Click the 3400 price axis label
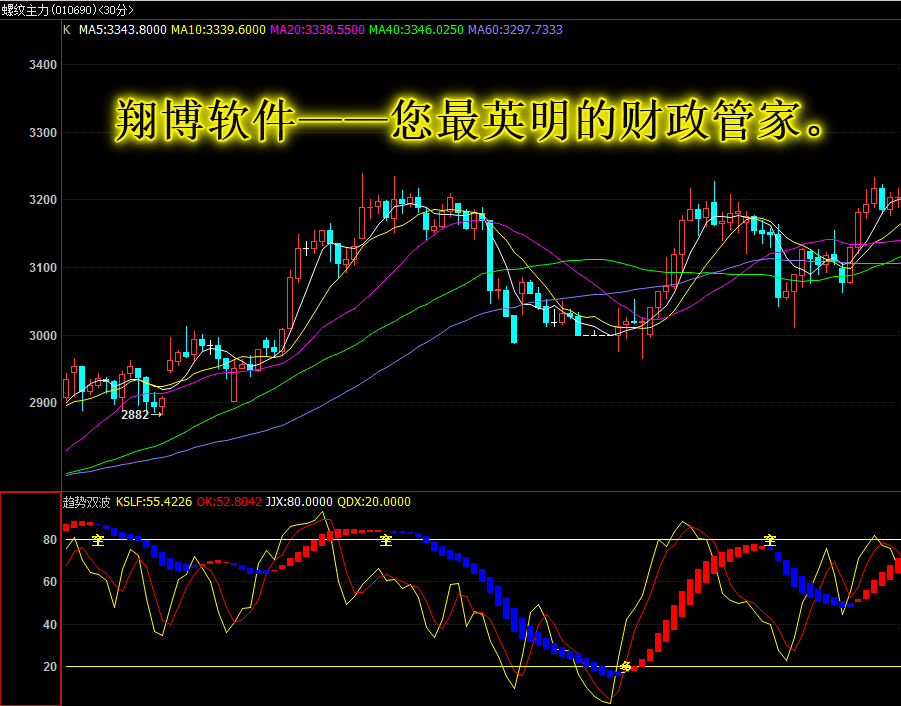Screen dimensions: 901x706 click(x=43, y=65)
